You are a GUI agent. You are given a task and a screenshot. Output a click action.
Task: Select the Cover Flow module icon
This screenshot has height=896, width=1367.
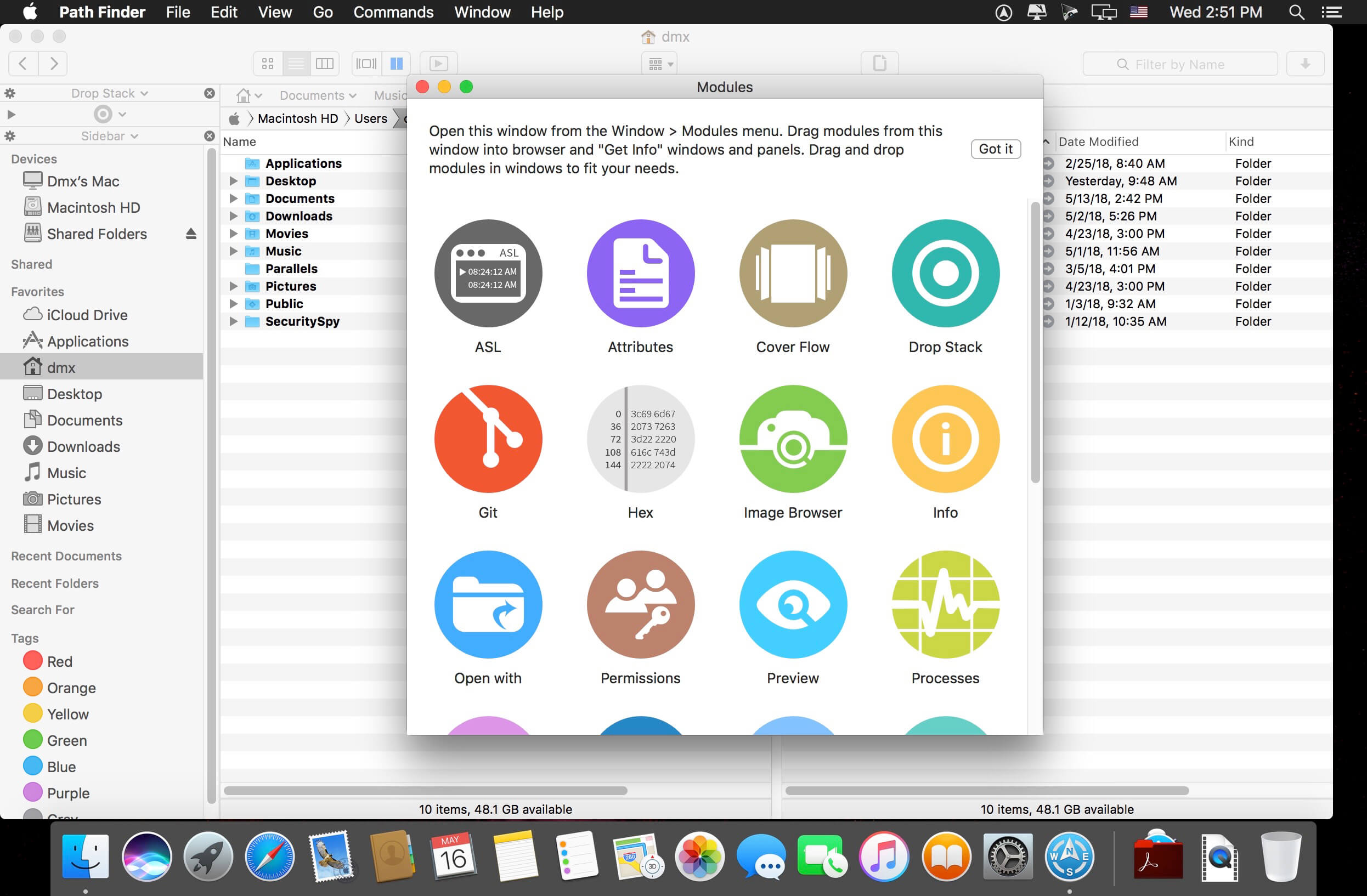pyautogui.click(x=793, y=273)
